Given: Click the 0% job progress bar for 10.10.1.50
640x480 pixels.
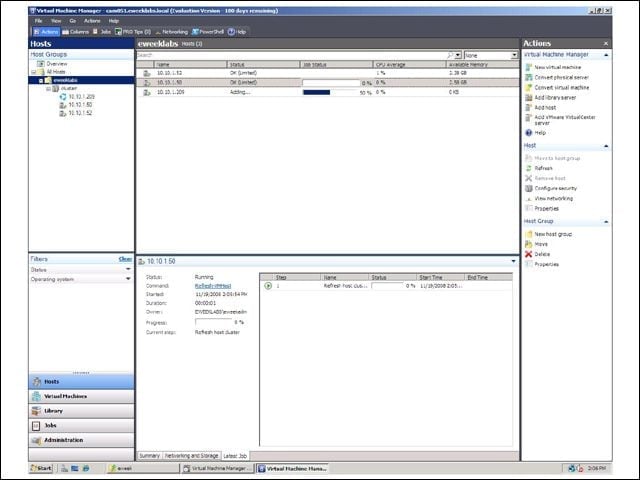Looking at the screenshot, I should pos(331,83).
